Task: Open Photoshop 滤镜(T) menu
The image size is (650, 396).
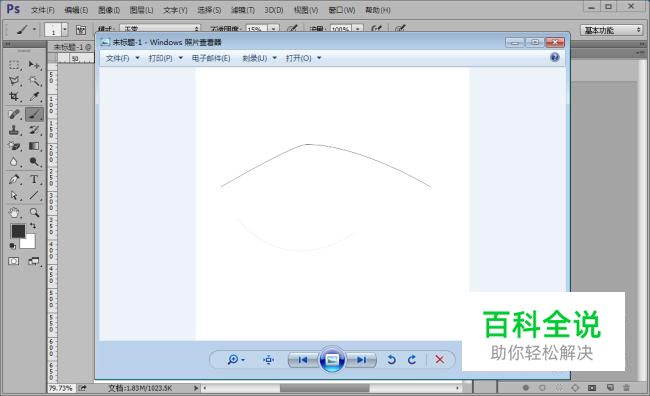Action: coord(243,10)
